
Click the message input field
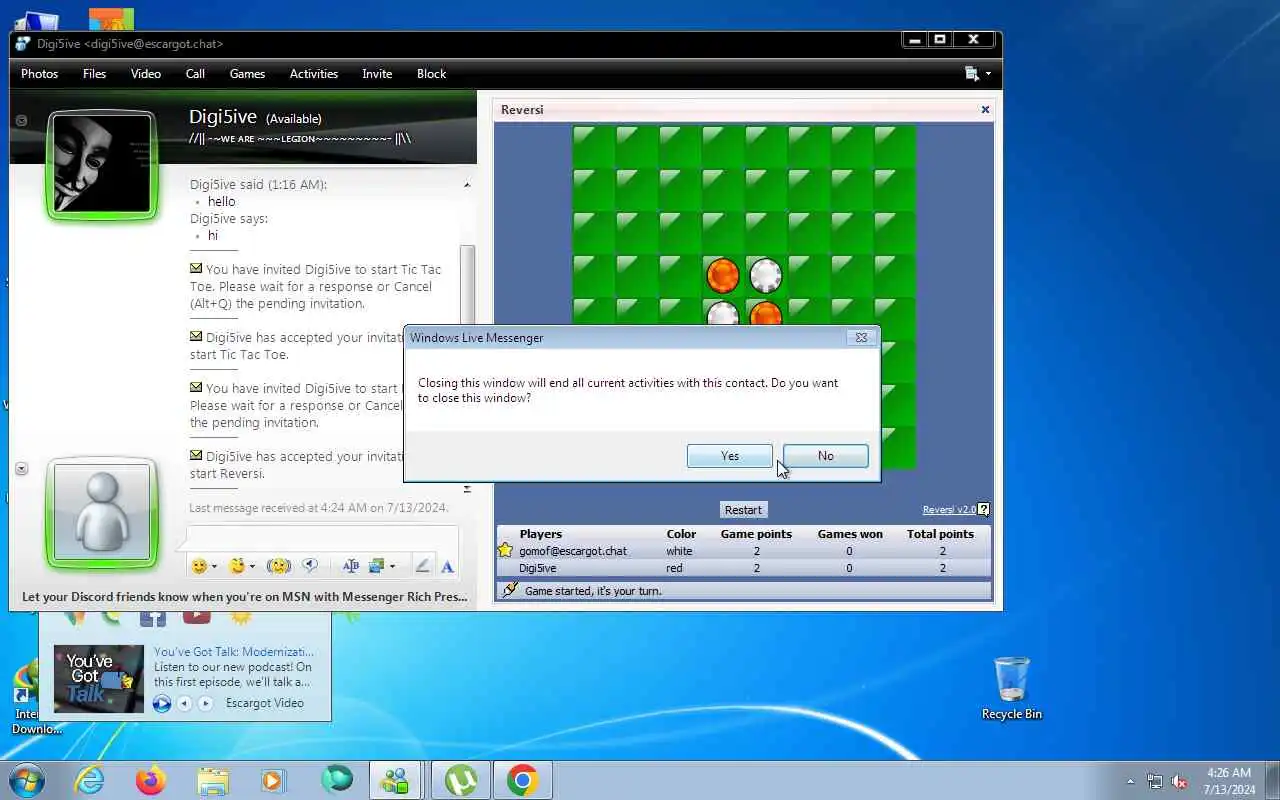click(x=322, y=537)
